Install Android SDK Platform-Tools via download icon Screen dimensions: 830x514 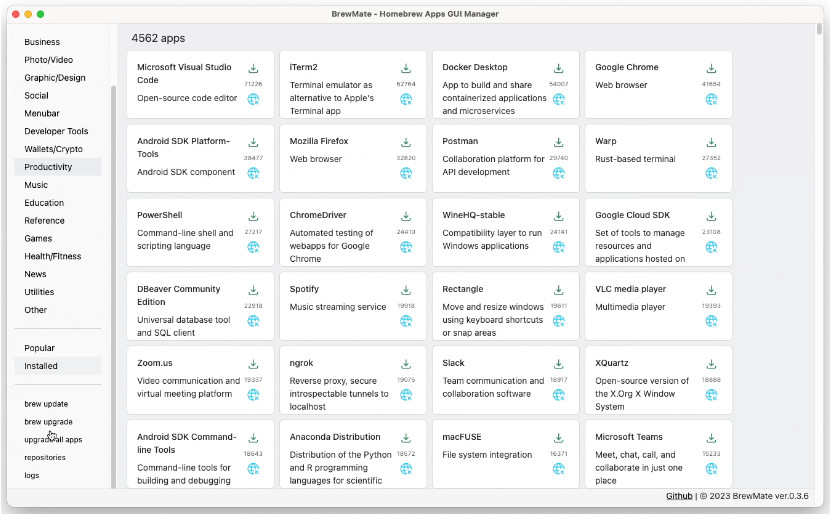click(x=254, y=142)
